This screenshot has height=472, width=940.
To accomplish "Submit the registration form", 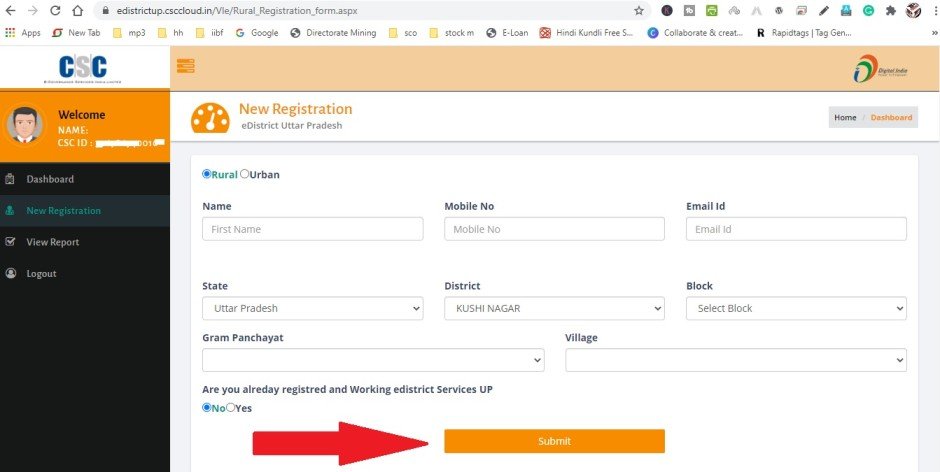I will pos(554,441).
